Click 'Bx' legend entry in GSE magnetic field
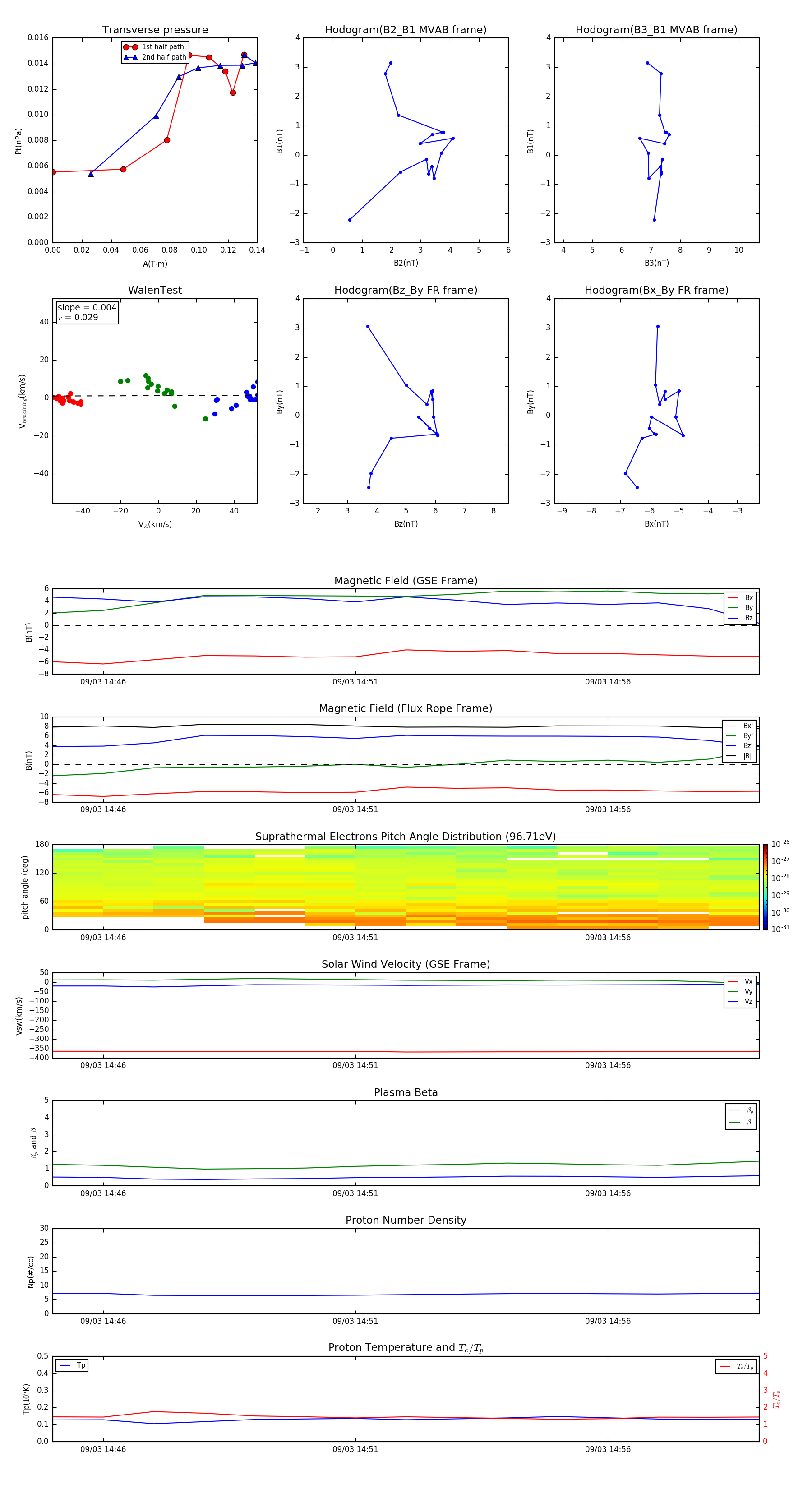Viewport: 812px width, 1489px height. (x=740, y=598)
